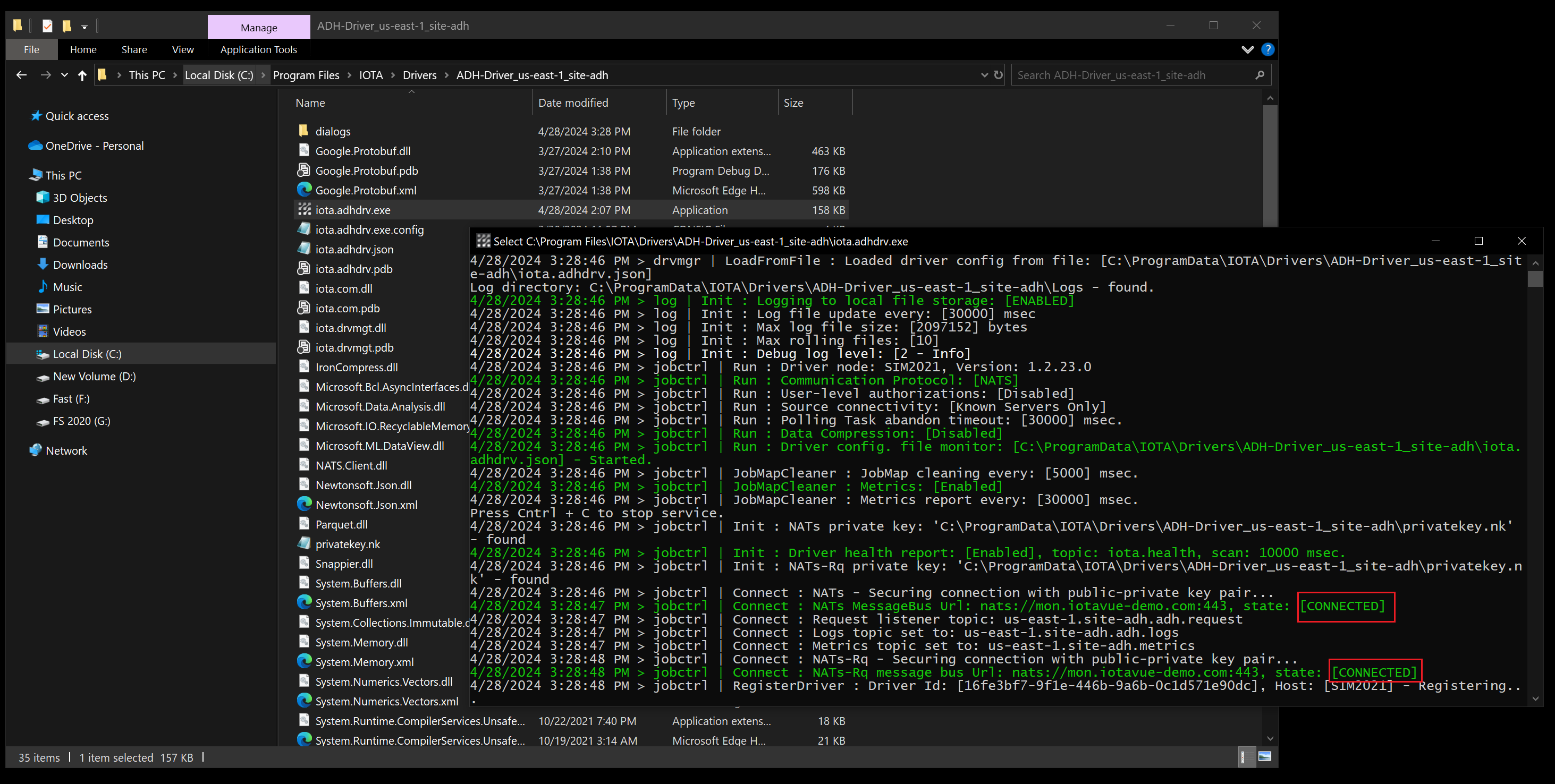Viewport: 1555px width, 784px height.
Task: Select OneDrive - Personal in navigation pane
Action: [94, 146]
